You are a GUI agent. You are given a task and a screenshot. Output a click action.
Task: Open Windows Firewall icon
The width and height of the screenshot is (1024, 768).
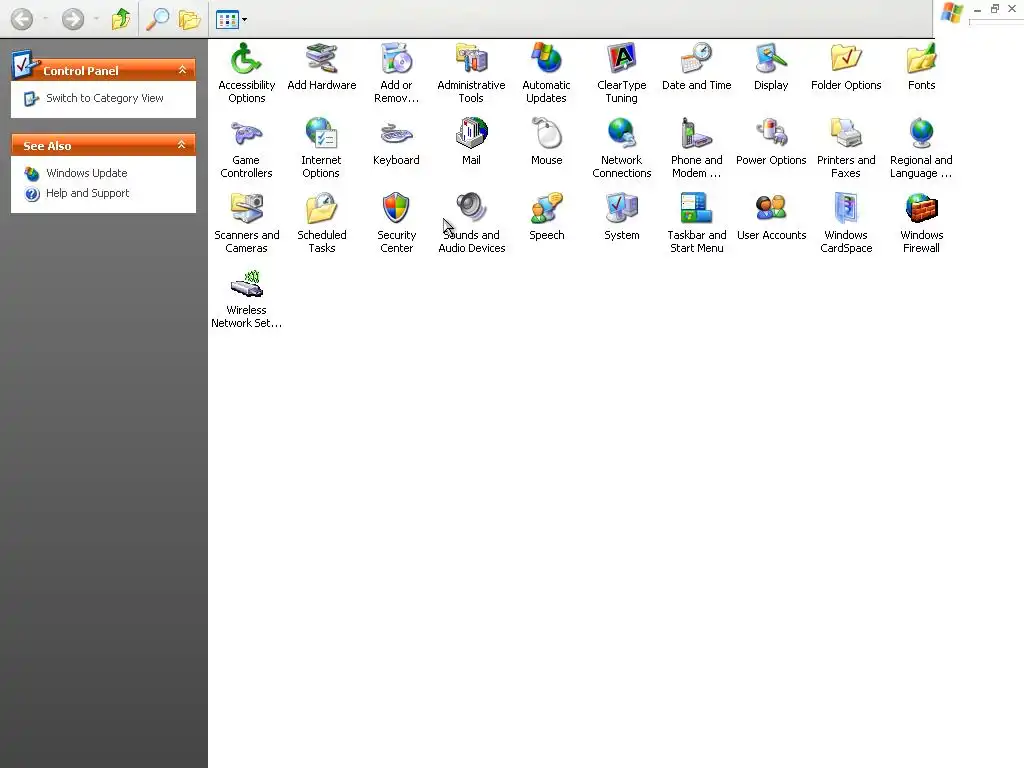click(x=921, y=209)
